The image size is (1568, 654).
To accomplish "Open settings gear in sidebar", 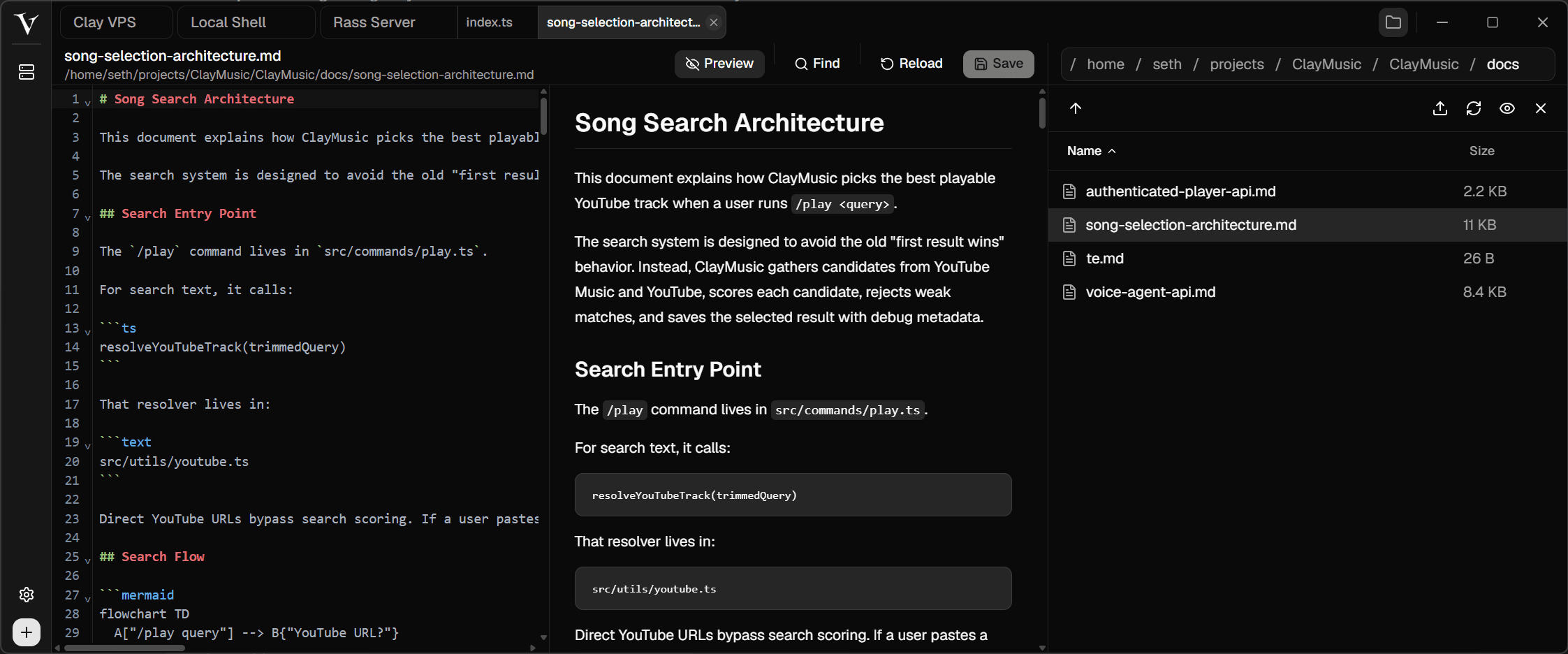I will pos(27,595).
